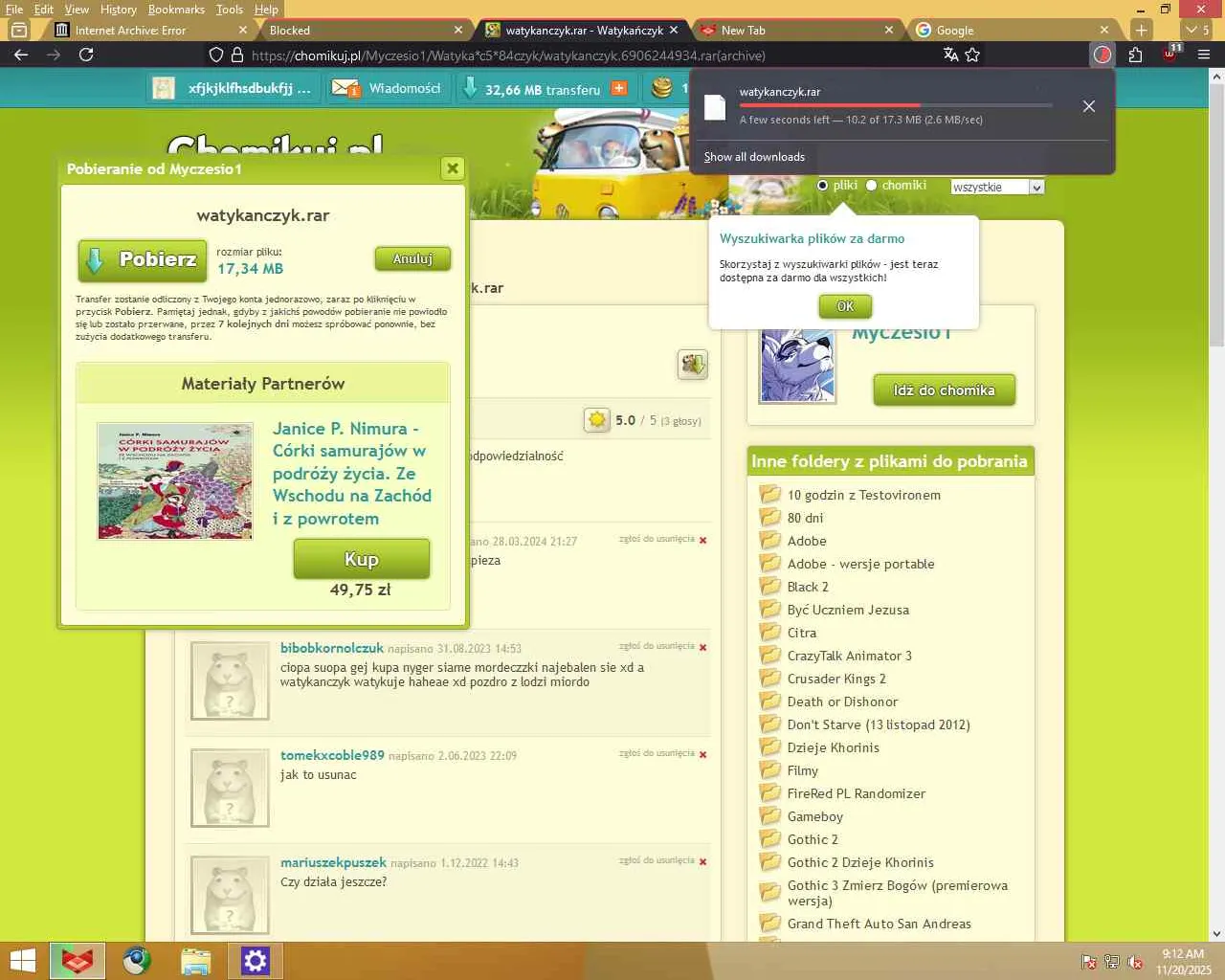Click the red x beside bibobkornolczuk's comment
Screen dimensions: 1225x980
tap(702, 648)
